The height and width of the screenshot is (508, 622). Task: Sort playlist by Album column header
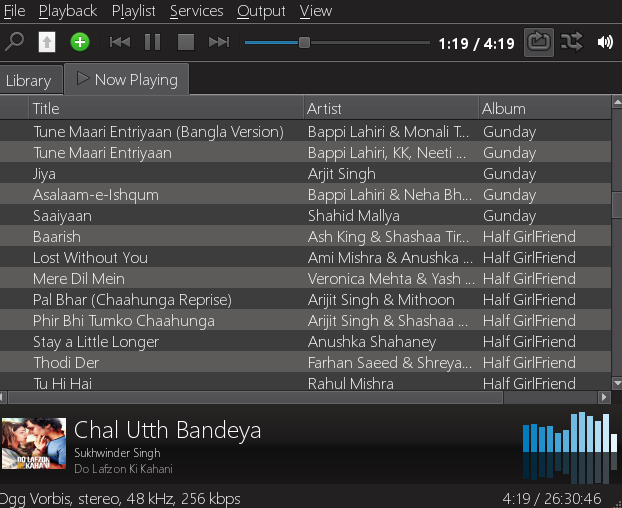(x=545, y=108)
